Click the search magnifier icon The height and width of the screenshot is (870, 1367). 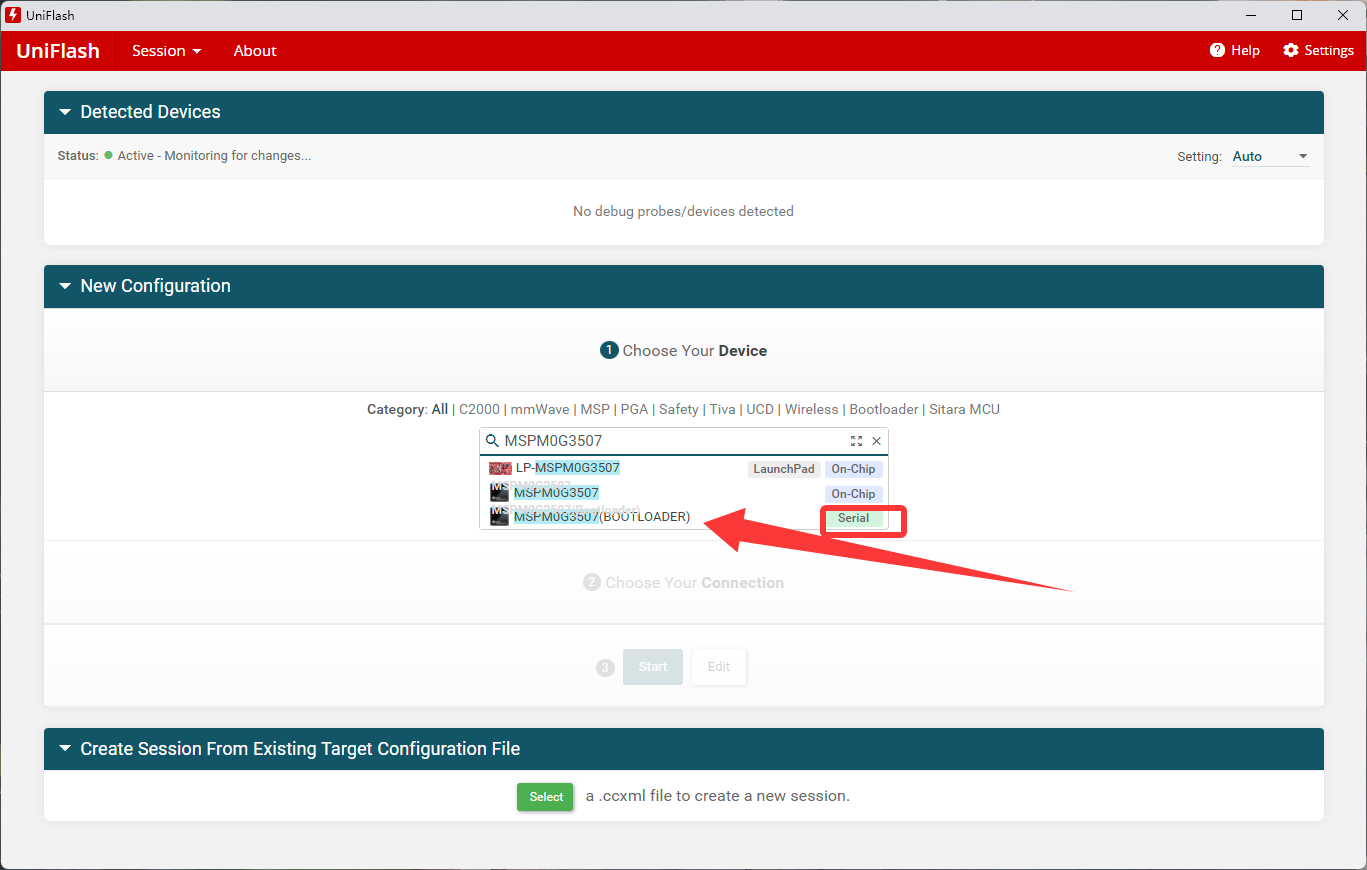pos(492,441)
